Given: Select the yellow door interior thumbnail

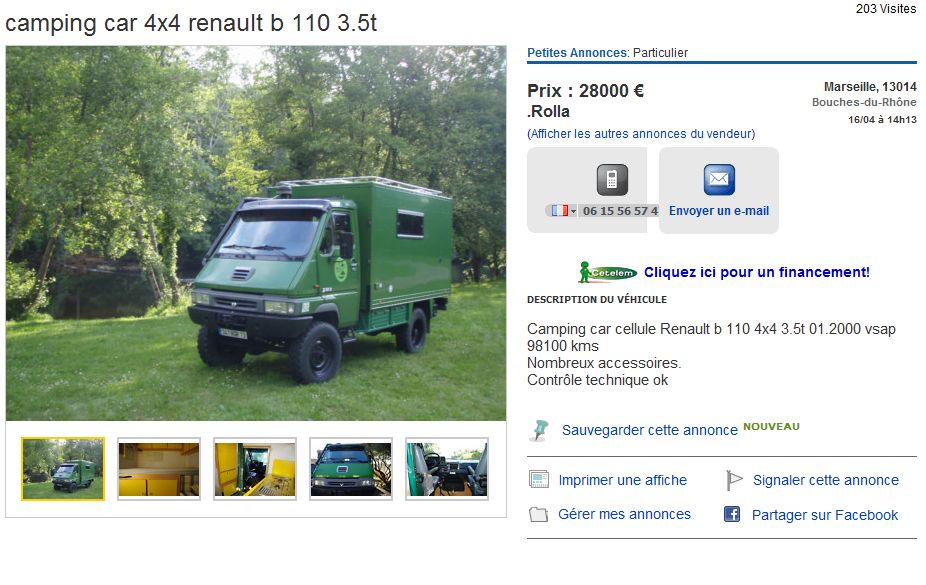Looking at the screenshot, I should pyautogui.click(x=255, y=469).
